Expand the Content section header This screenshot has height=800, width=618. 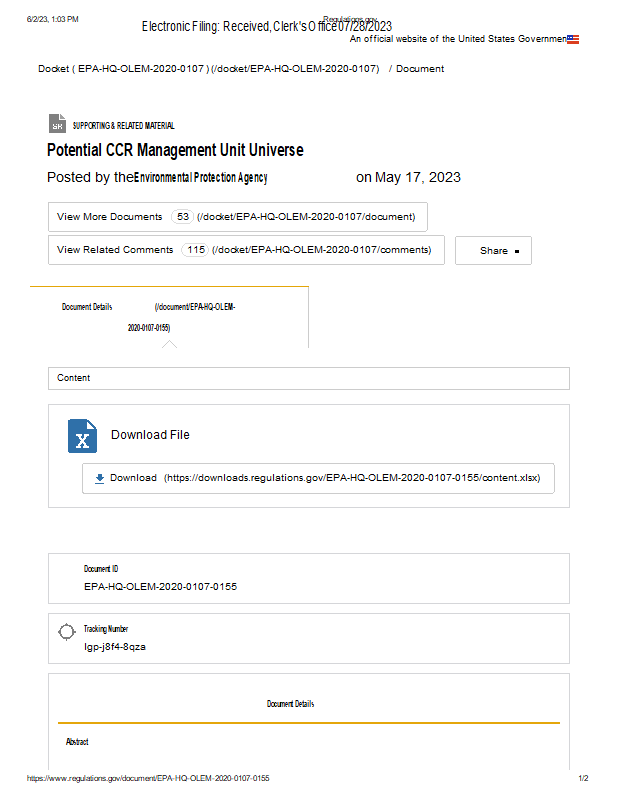pos(308,378)
